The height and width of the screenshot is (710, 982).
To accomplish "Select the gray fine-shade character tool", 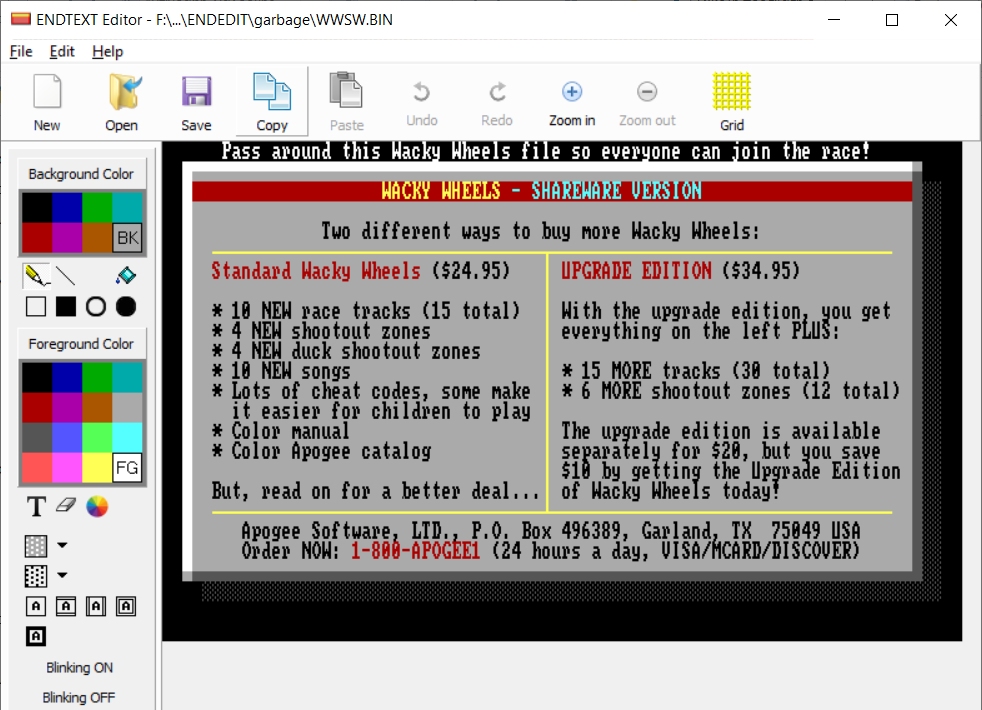I will point(36,546).
